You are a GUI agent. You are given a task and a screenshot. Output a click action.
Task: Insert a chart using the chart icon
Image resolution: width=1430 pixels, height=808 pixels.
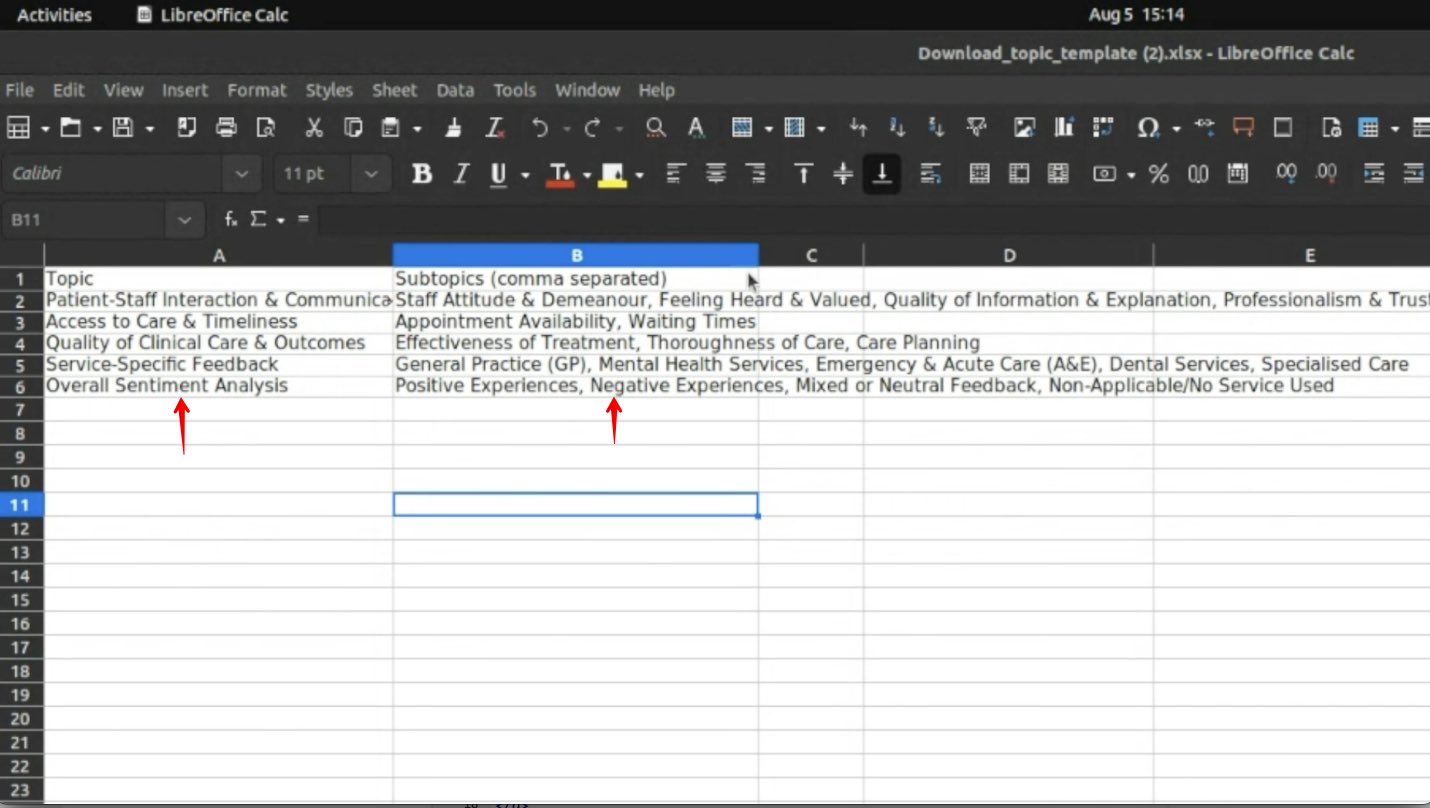[x=1062, y=128]
